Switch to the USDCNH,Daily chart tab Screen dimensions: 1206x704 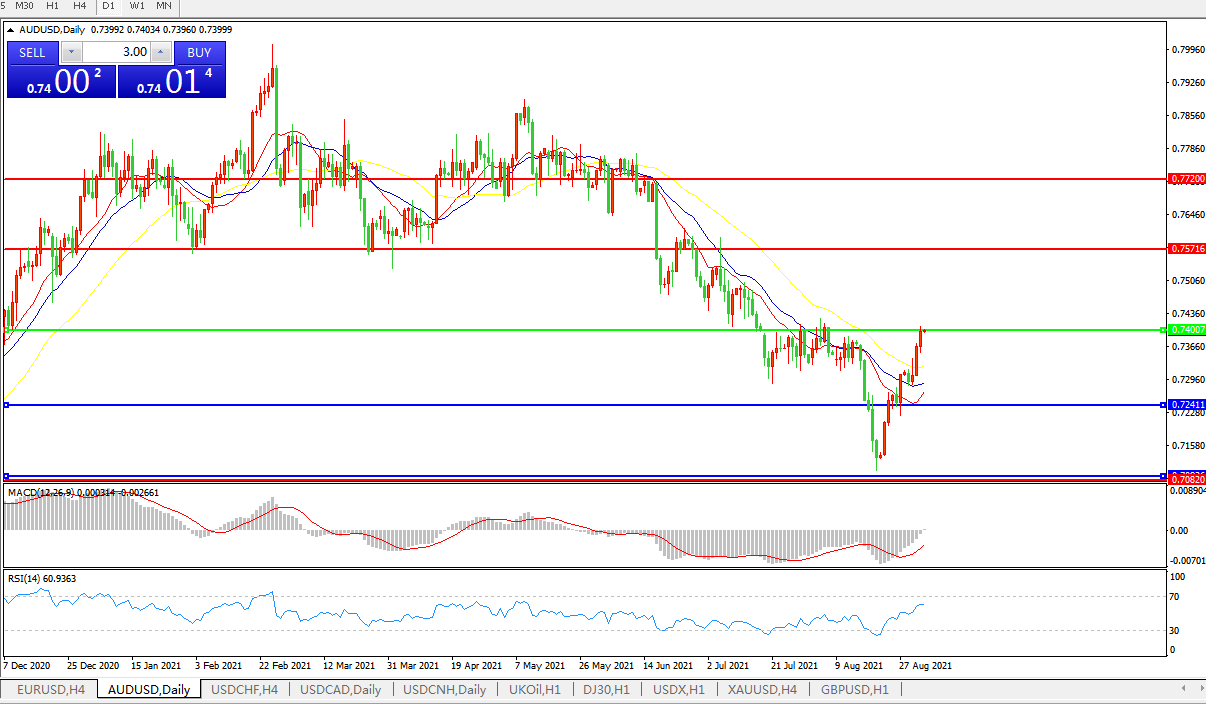[x=443, y=689]
